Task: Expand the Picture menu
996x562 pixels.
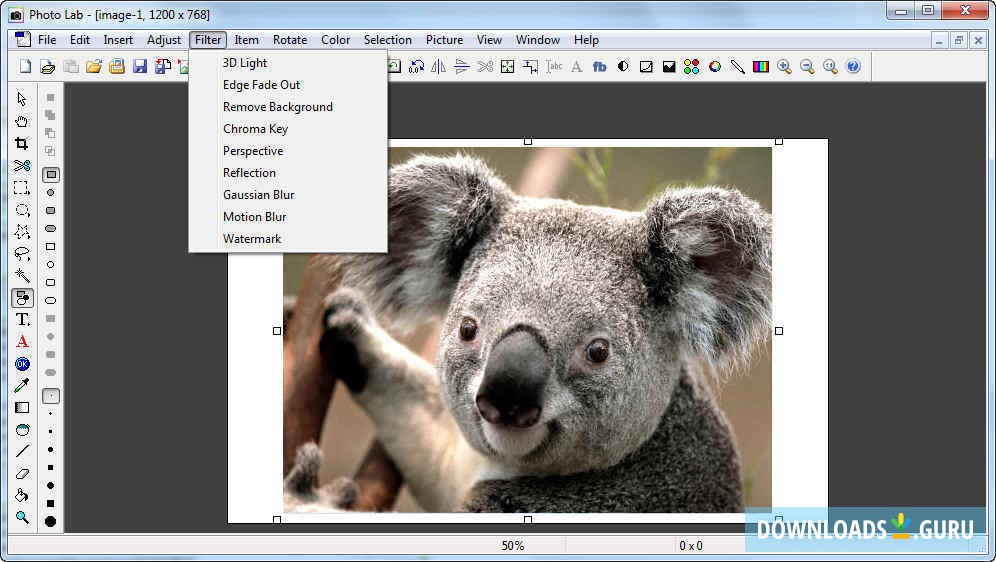Action: 444,40
